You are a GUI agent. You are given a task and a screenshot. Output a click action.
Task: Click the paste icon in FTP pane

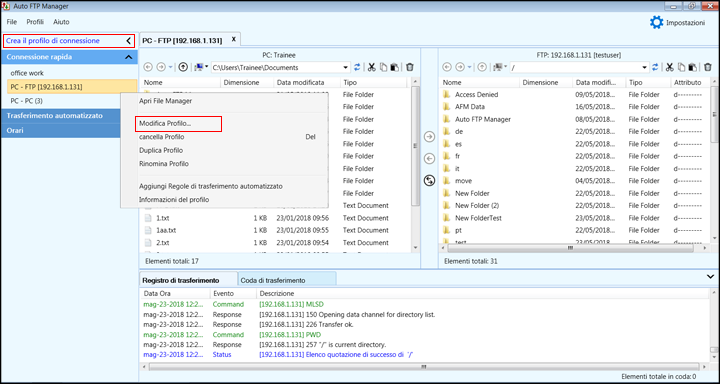pyautogui.click(x=692, y=68)
